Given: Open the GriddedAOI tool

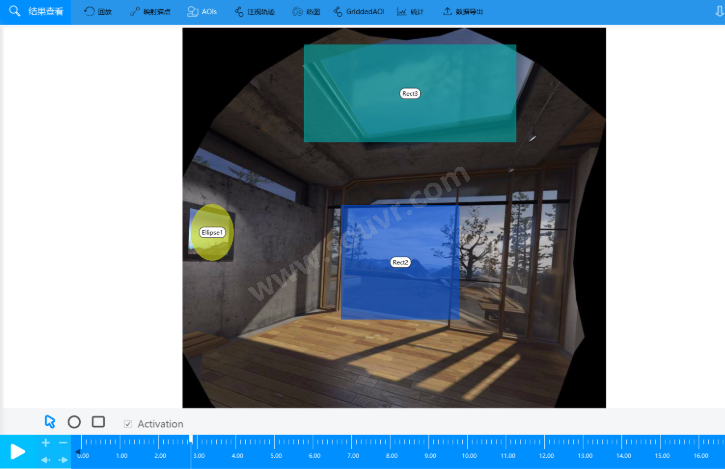Looking at the screenshot, I should click(359, 12).
